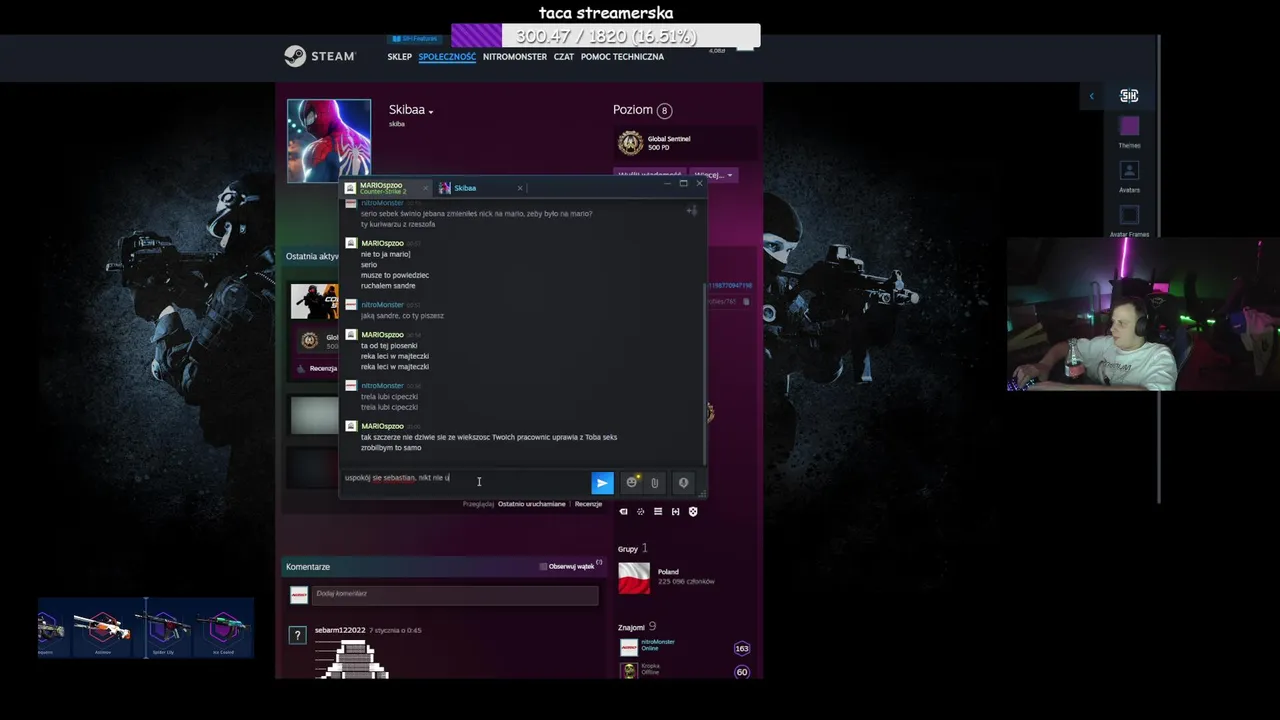Open the Avatar Frames option

click(1129, 220)
